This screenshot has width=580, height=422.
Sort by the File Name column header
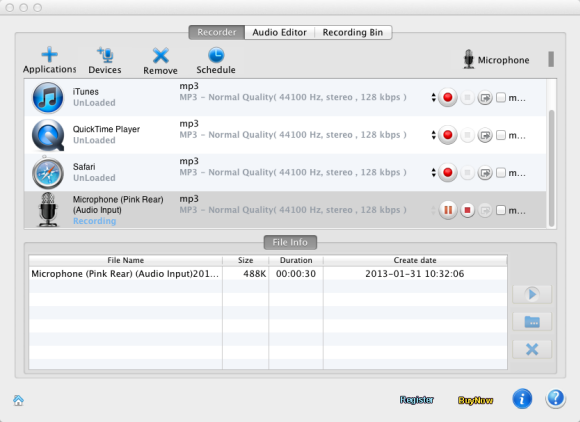(125, 260)
